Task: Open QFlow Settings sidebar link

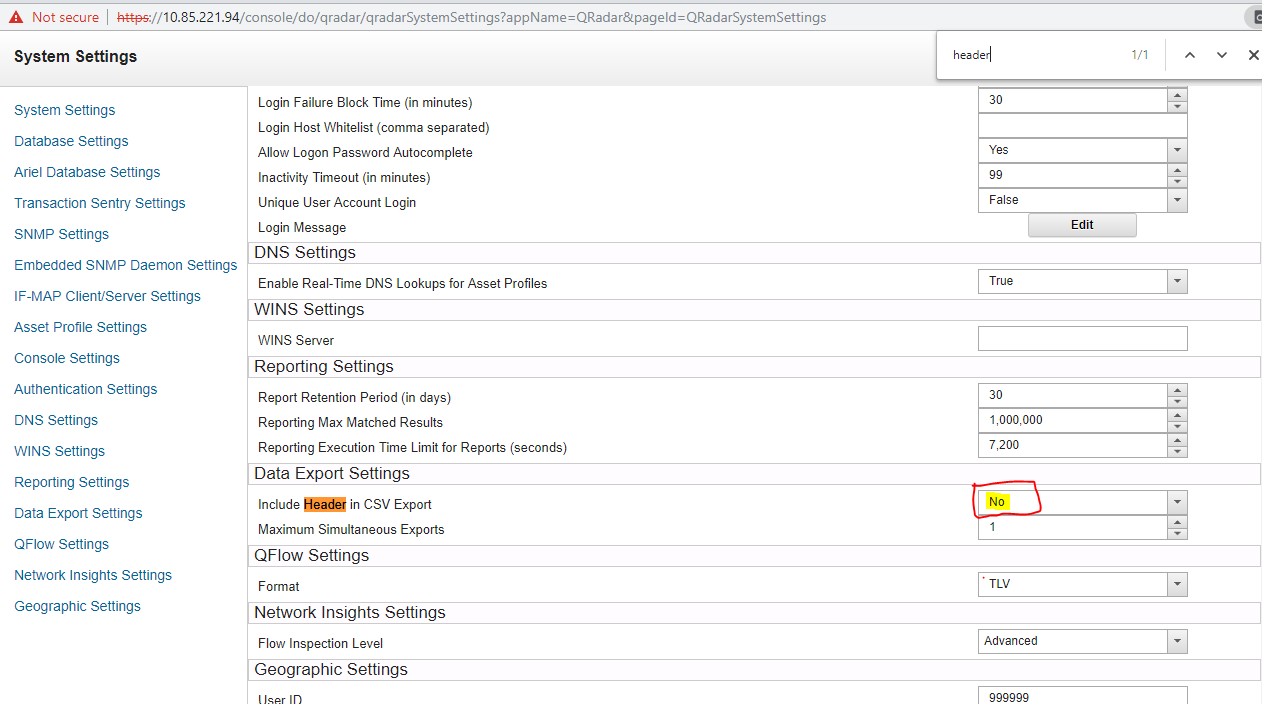Action: [x=61, y=544]
